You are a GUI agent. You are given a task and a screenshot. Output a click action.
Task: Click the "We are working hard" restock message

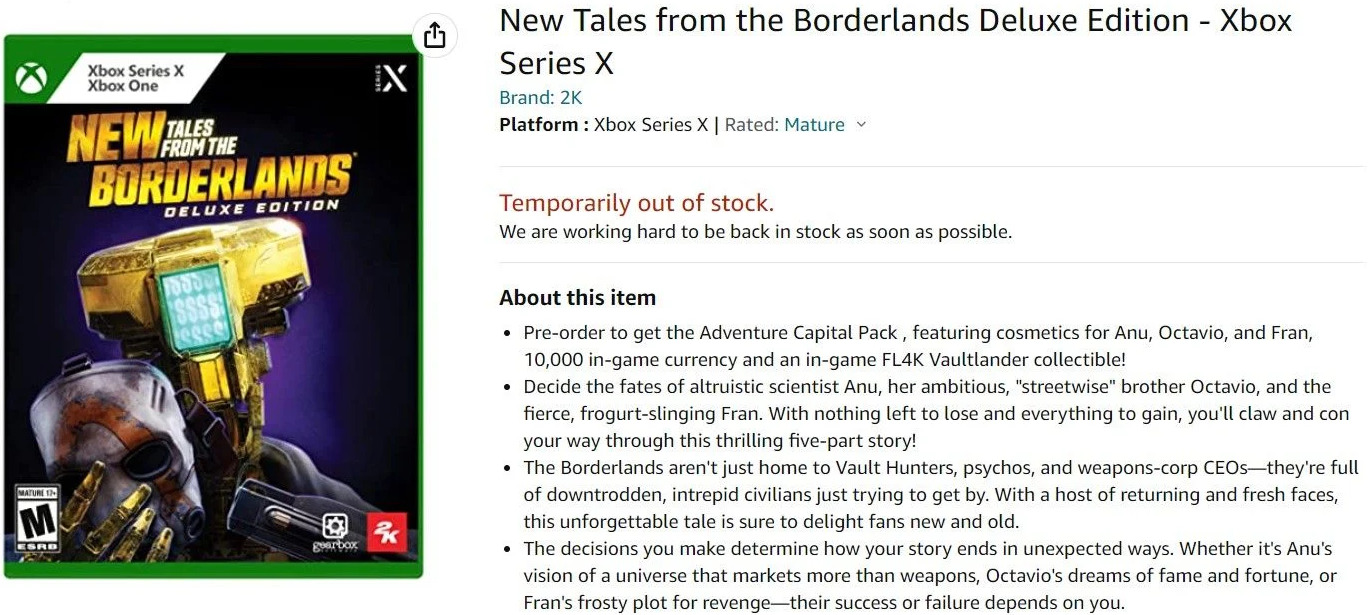(x=755, y=232)
